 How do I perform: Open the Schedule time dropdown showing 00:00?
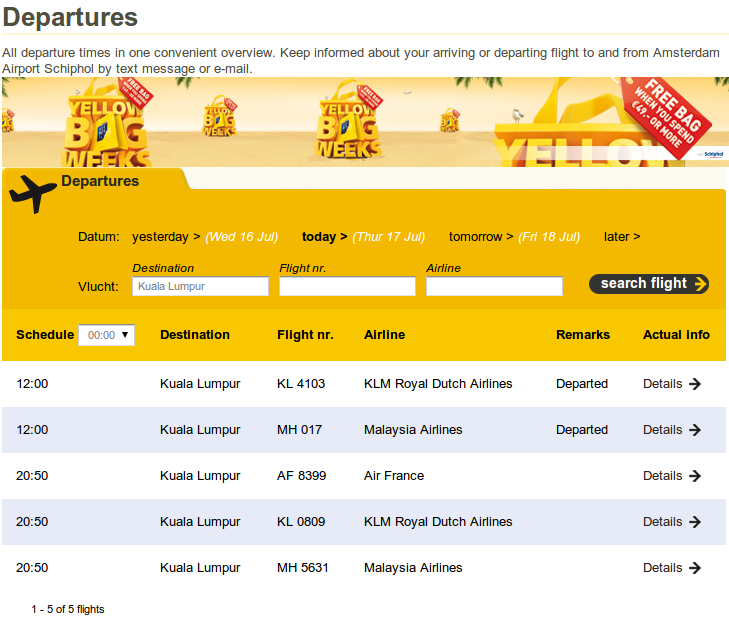[106, 335]
